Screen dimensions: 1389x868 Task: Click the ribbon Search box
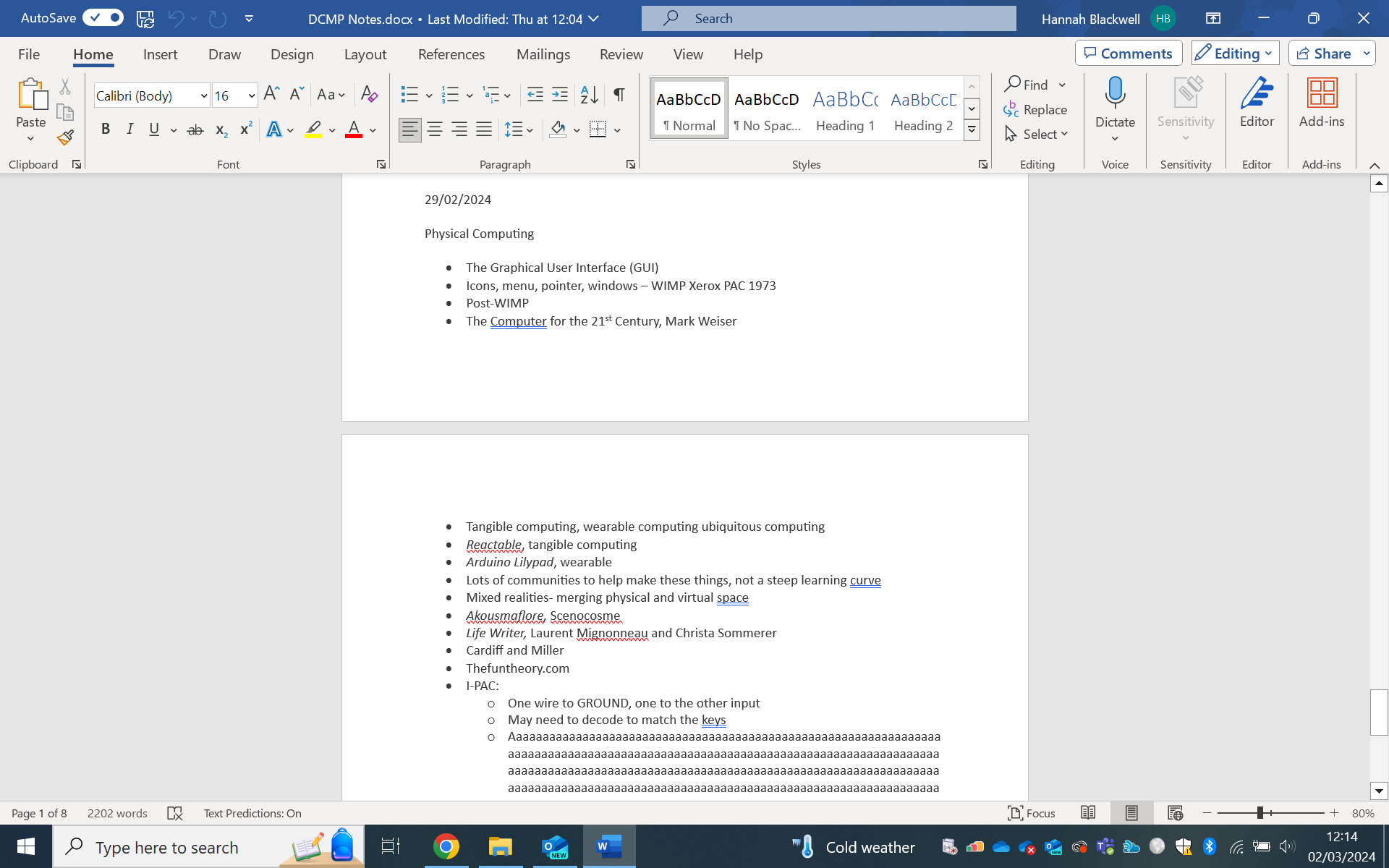828,19
